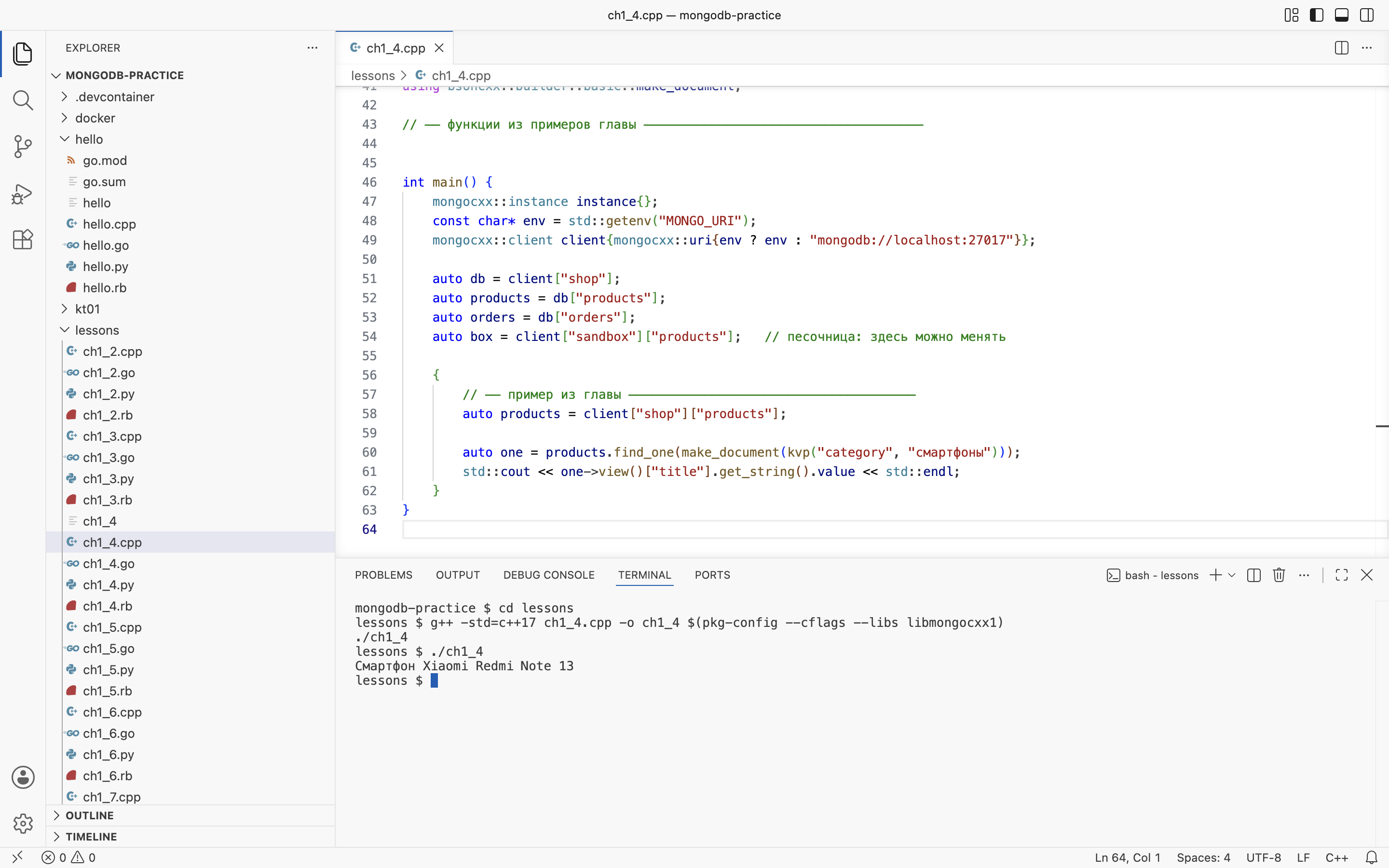Screen dimensions: 1389x868
Task: Change language mode C++ in status bar
Action: click(x=1336, y=858)
